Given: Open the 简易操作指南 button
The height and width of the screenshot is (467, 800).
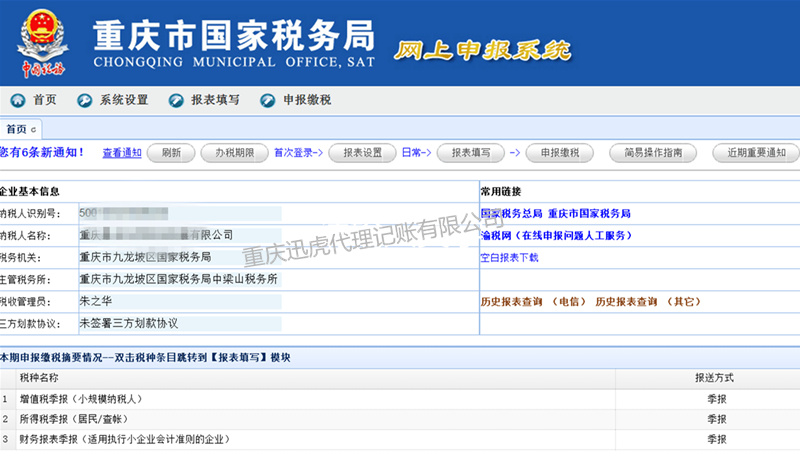Looking at the screenshot, I should [x=653, y=153].
